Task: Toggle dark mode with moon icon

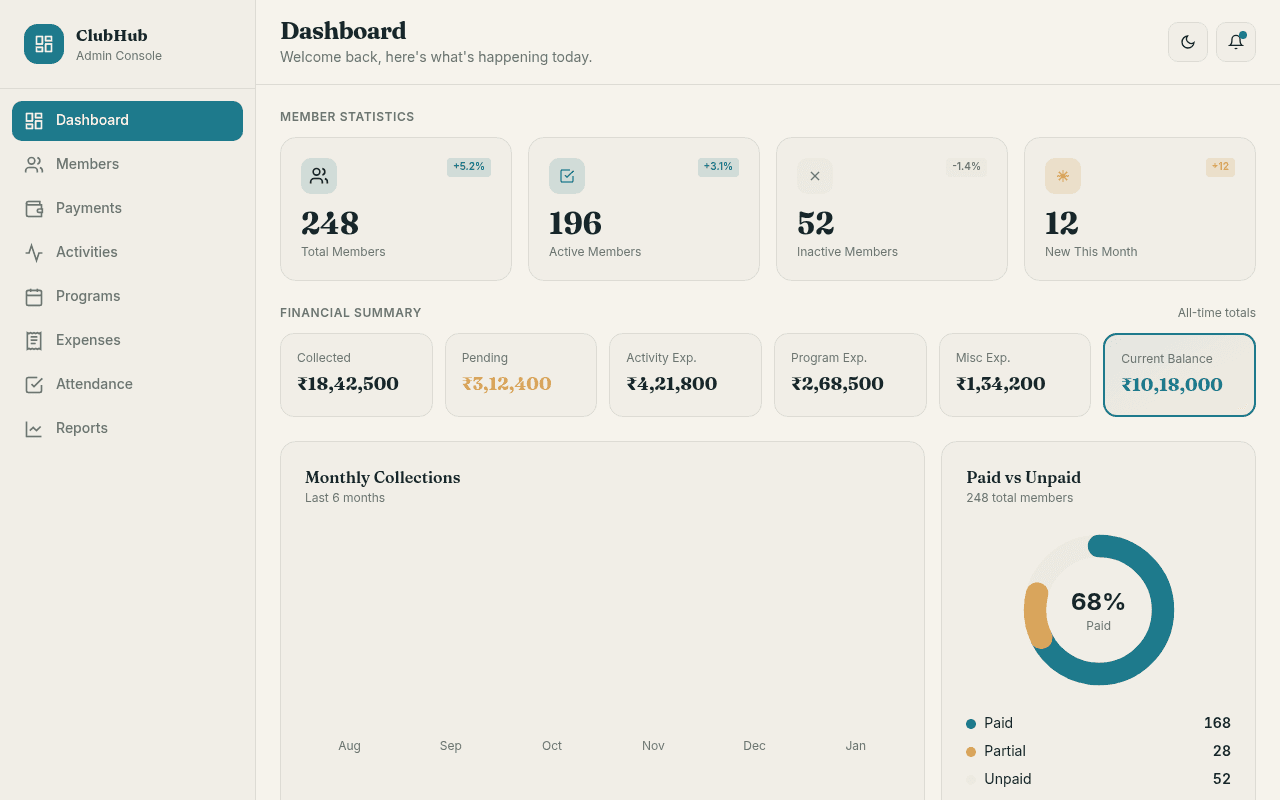Action: click(1188, 42)
